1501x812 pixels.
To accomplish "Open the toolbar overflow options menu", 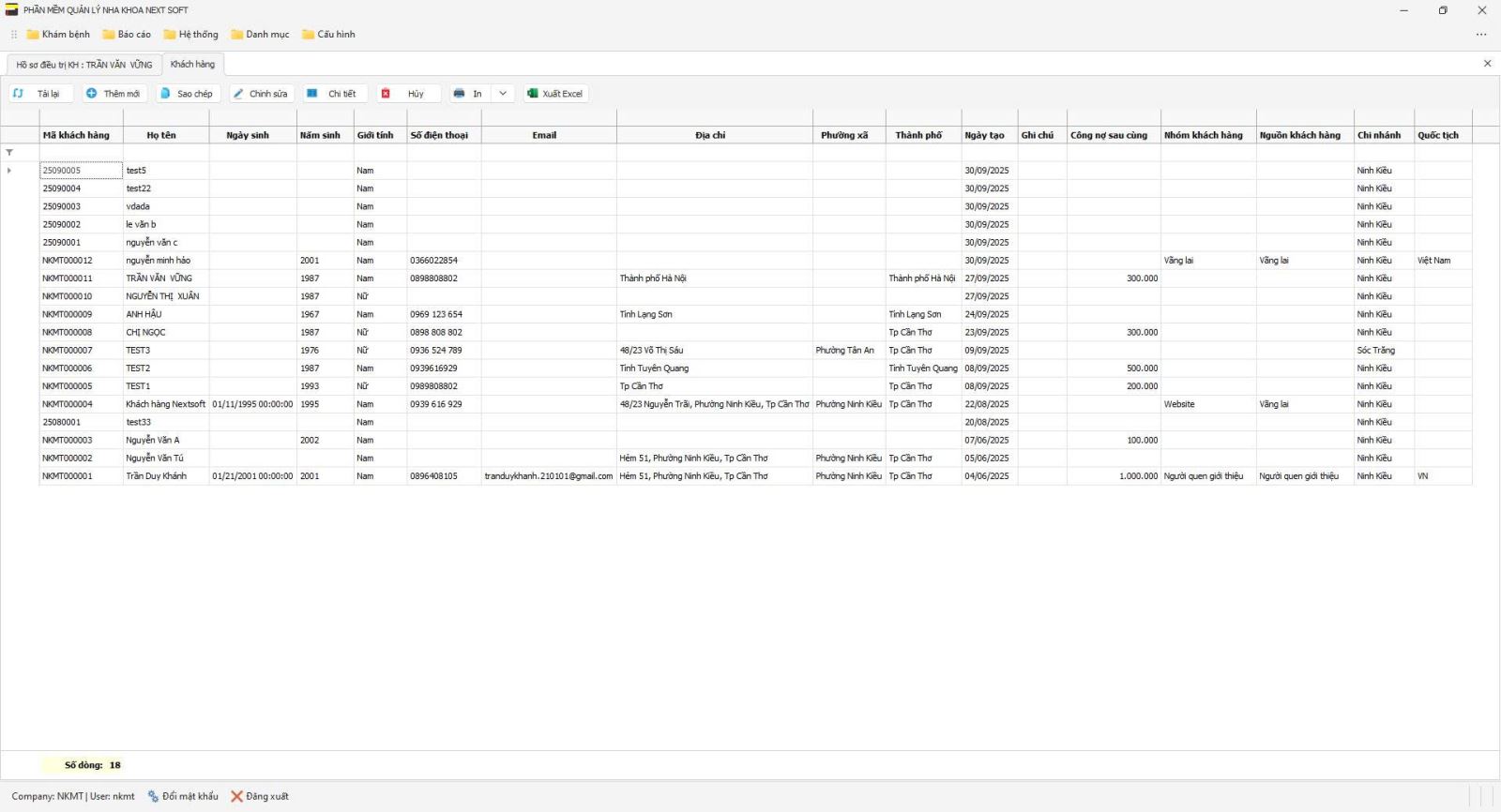I will [1481, 35].
